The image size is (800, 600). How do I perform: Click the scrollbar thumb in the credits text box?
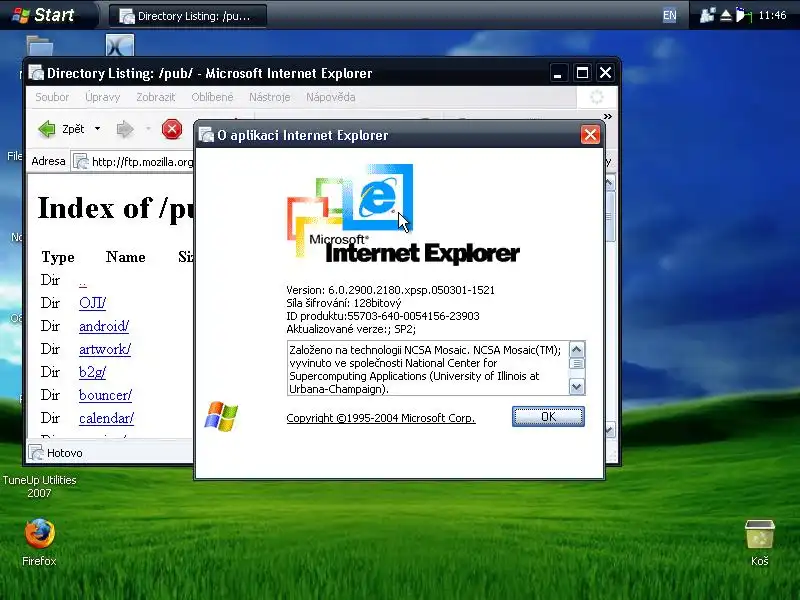577,363
